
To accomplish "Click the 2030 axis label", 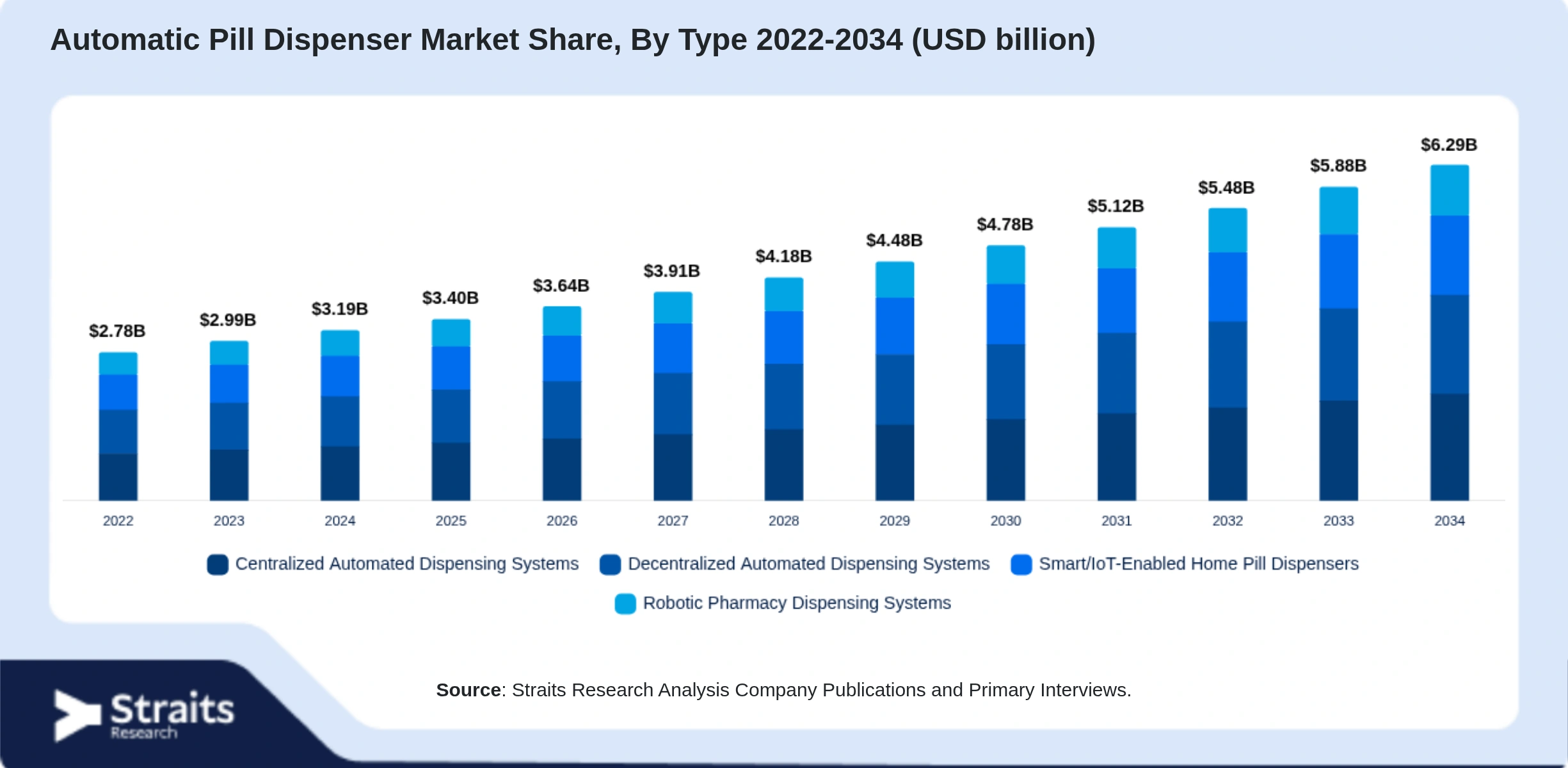I will [x=1006, y=521].
